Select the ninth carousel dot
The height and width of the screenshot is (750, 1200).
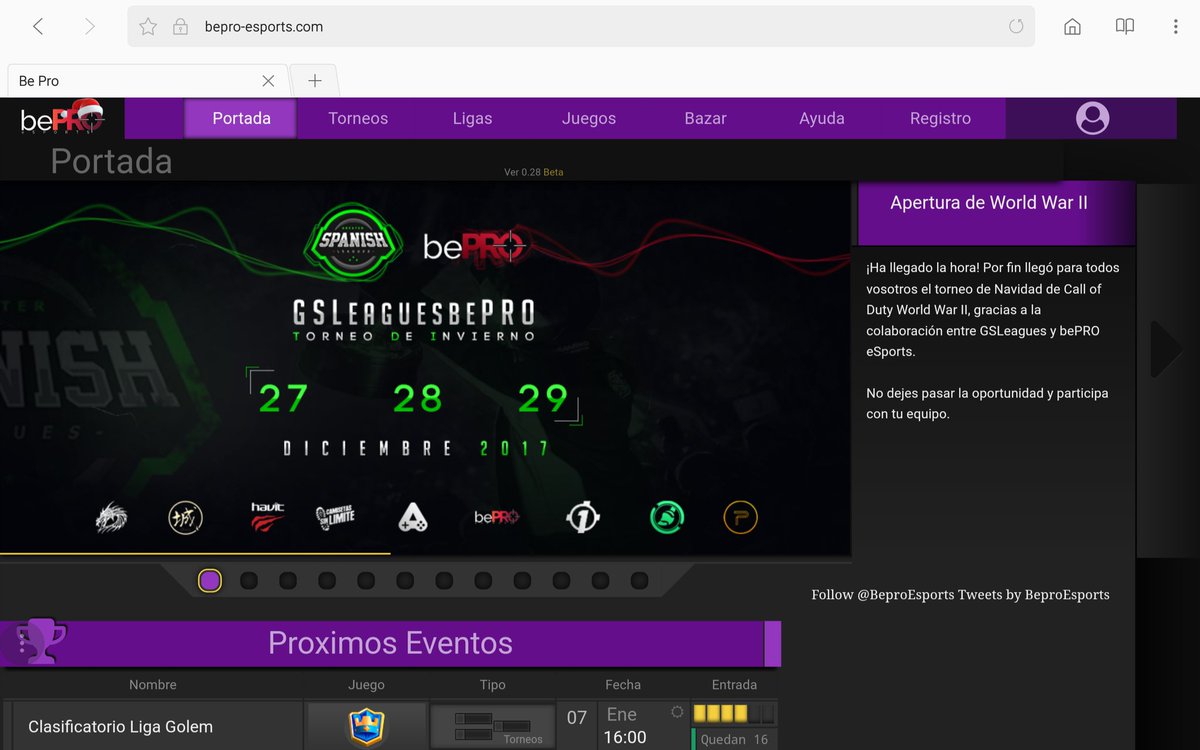click(522, 581)
